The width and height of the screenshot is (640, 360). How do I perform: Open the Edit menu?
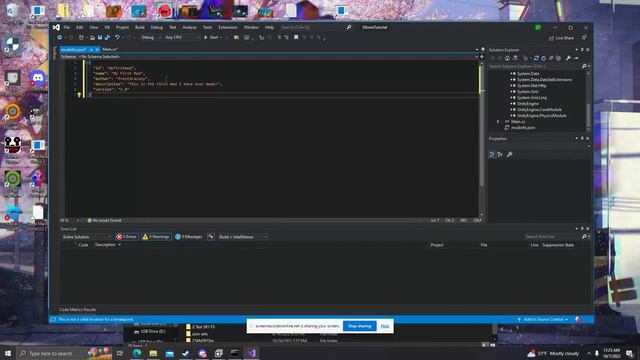[x=80, y=27]
